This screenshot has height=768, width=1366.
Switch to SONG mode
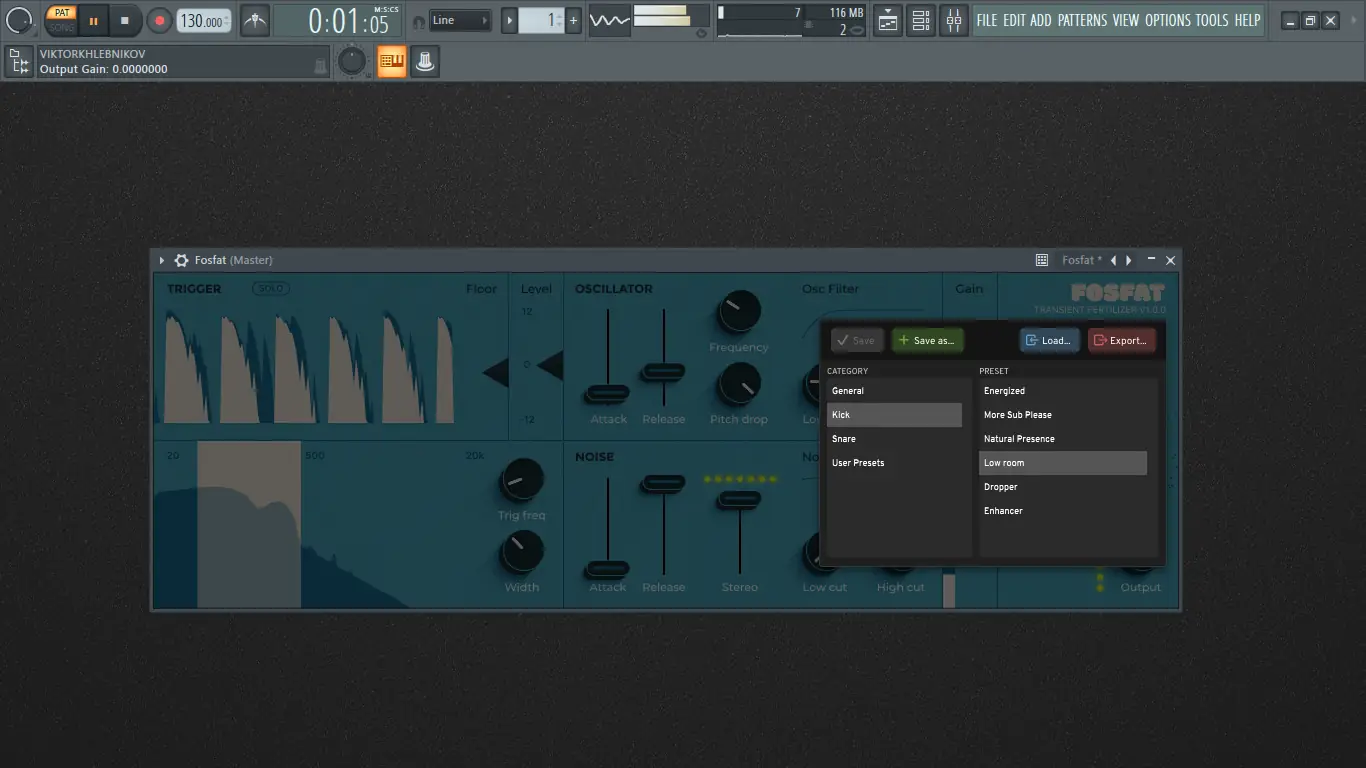(x=62, y=27)
